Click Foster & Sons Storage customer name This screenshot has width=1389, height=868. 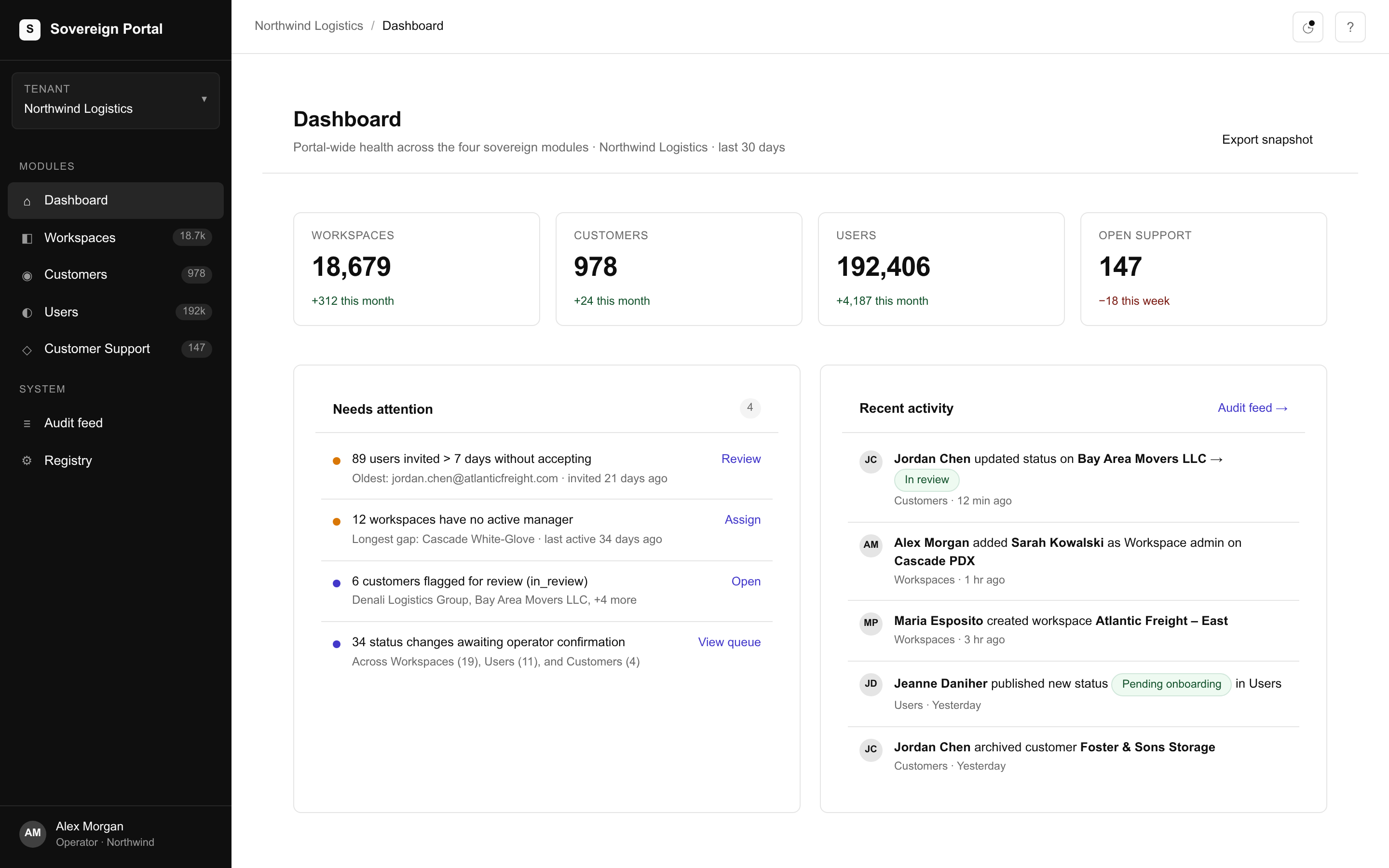coord(1147,747)
